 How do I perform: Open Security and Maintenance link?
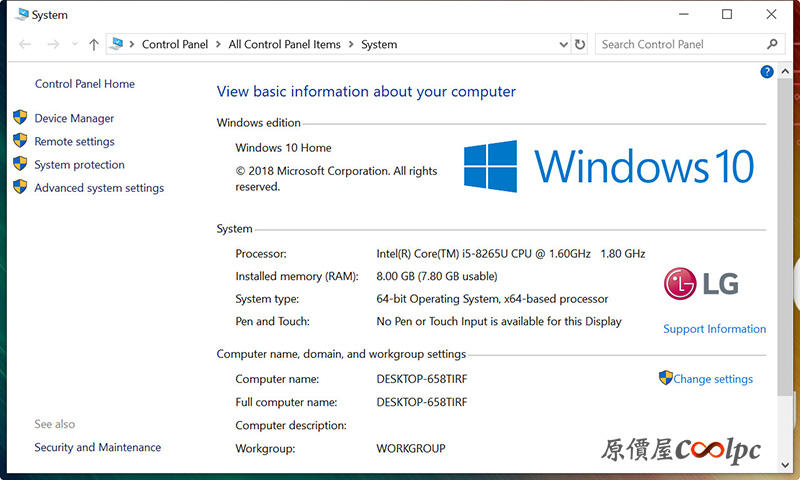click(97, 447)
